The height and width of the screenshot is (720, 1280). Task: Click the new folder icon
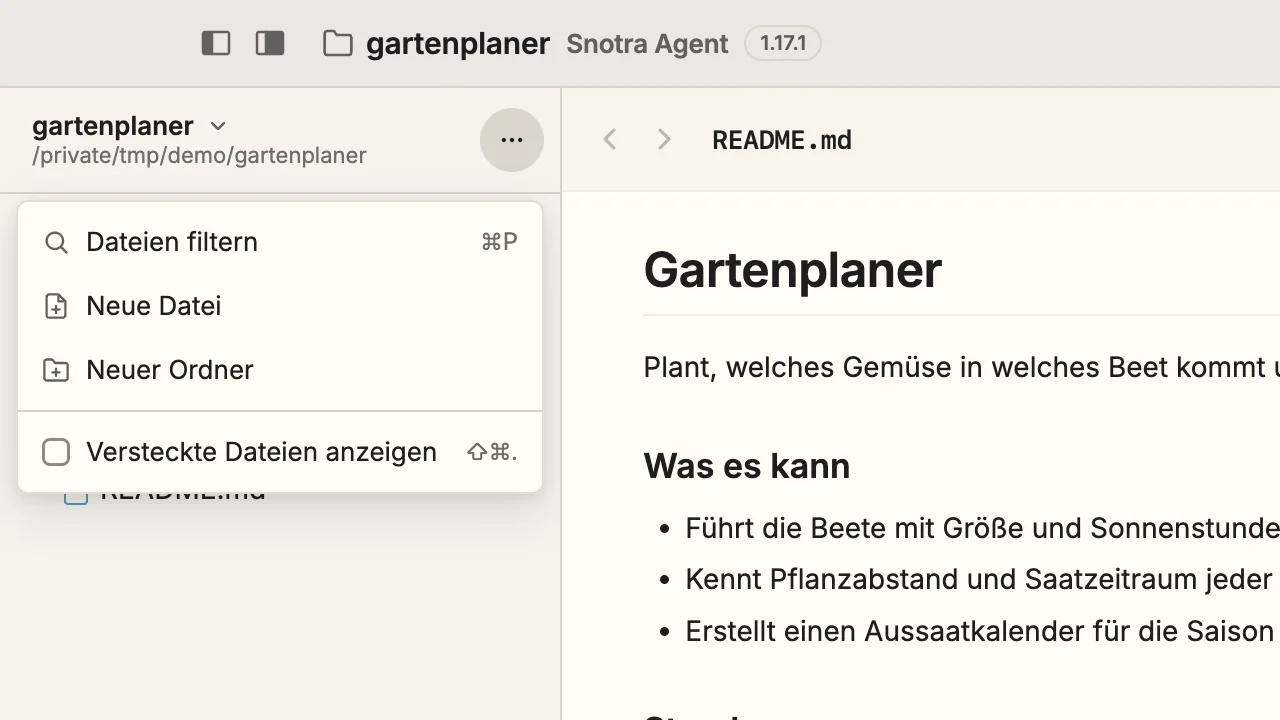point(56,370)
